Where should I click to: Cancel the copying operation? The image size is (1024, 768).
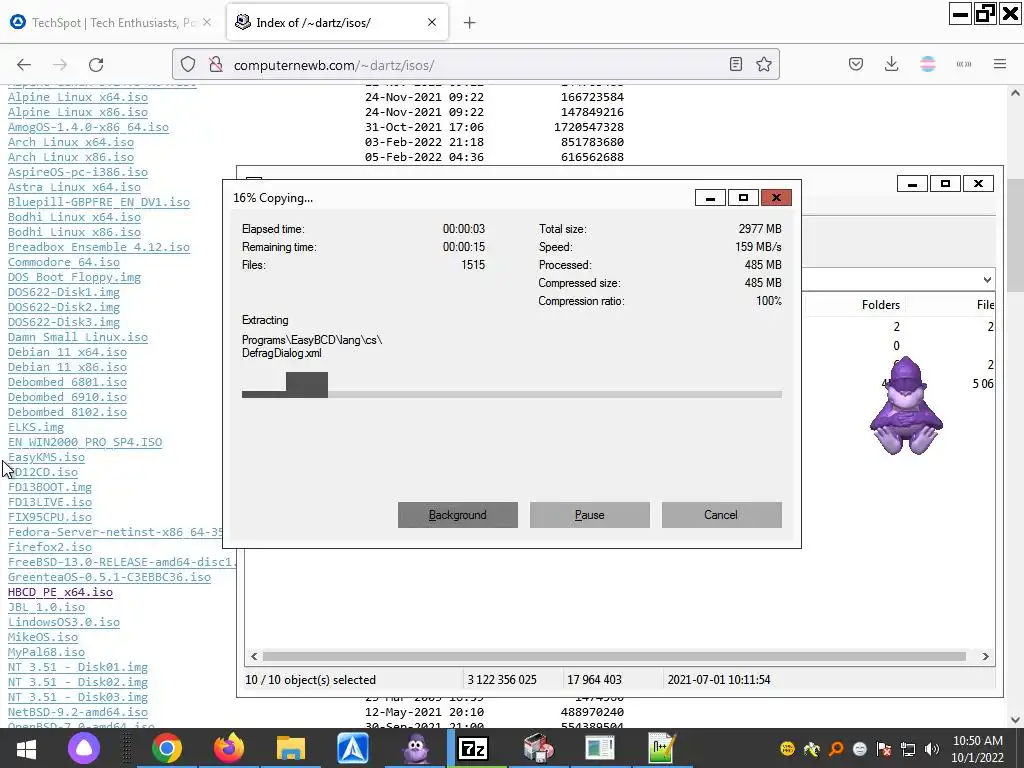[721, 515]
